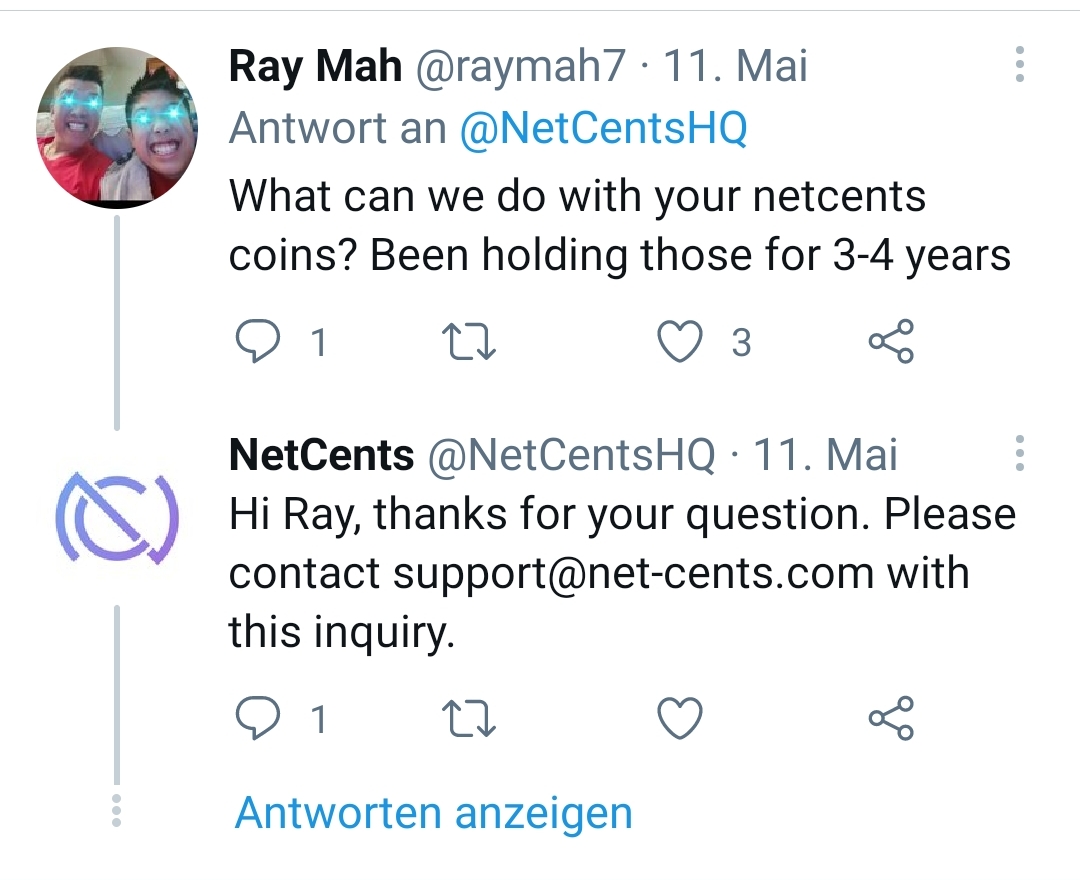The height and width of the screenshot is (880, 1080).
Task: Reply to Ray Mah's tweet
Action: coord(257,343)
